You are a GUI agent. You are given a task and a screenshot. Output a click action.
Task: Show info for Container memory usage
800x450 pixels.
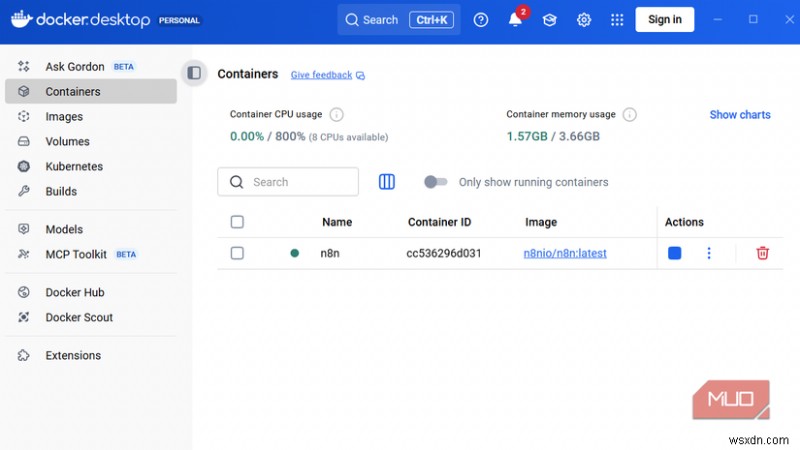(x=630, y=114)
